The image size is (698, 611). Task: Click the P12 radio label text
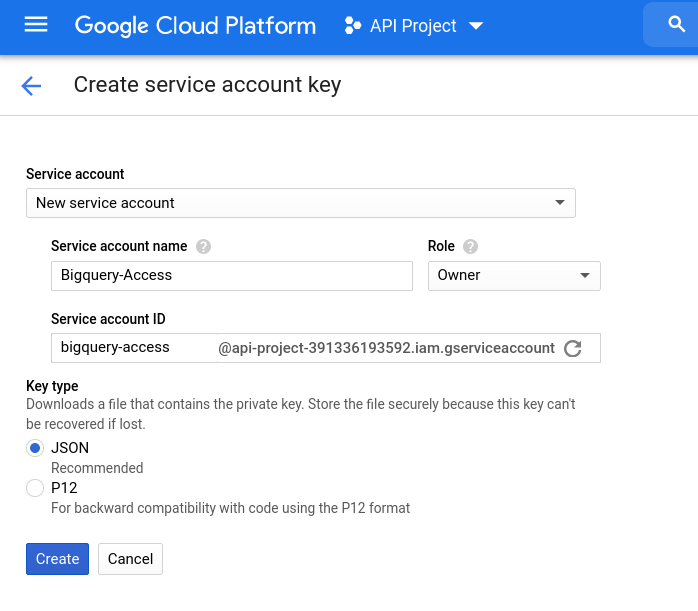click(64, 488)
